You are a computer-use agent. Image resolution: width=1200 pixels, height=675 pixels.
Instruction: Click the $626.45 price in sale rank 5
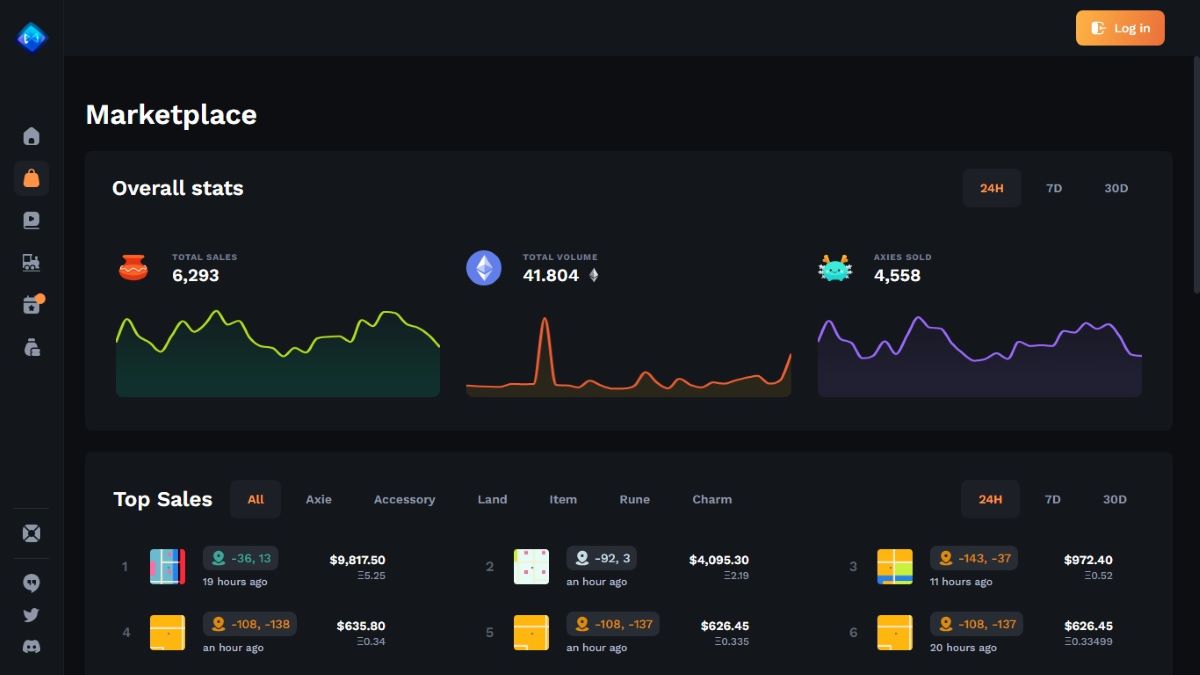725,626
